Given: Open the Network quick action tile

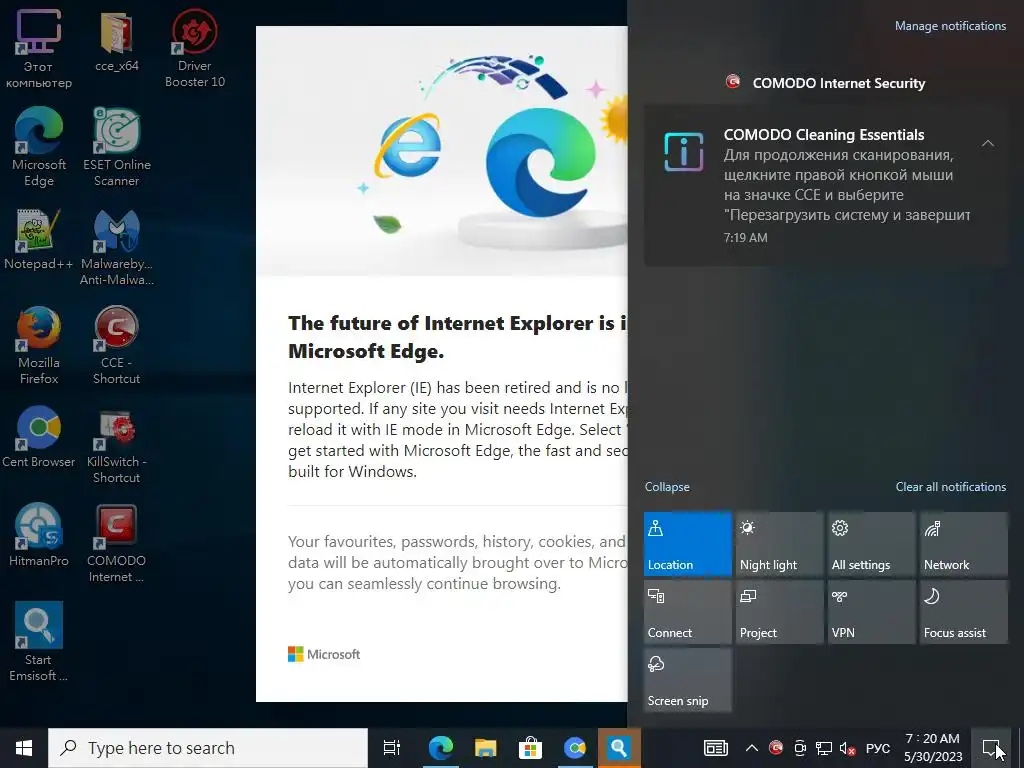Looking at the screenshot, I should click(x=964, y=544).
